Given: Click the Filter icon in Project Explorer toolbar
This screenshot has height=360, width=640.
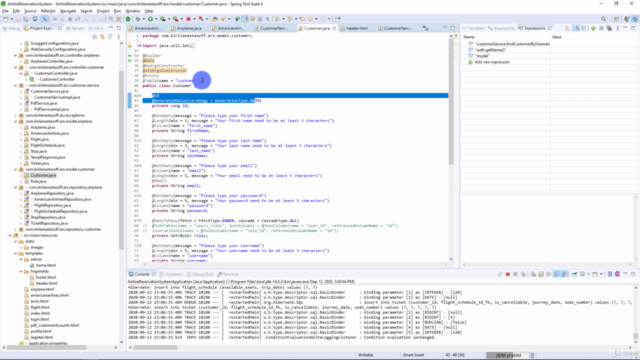Looking at the screenshot, I should (x=110, y=37).
